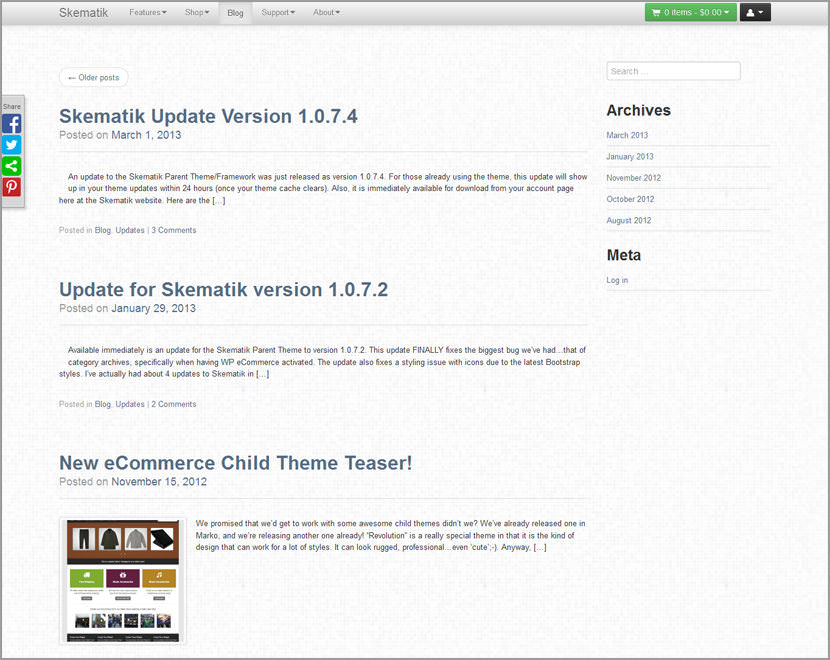This screenshot has height=660, width=830.
Task: Open Updates category under the 1.0.7.4 post
Action: click(x=130, y=230)
